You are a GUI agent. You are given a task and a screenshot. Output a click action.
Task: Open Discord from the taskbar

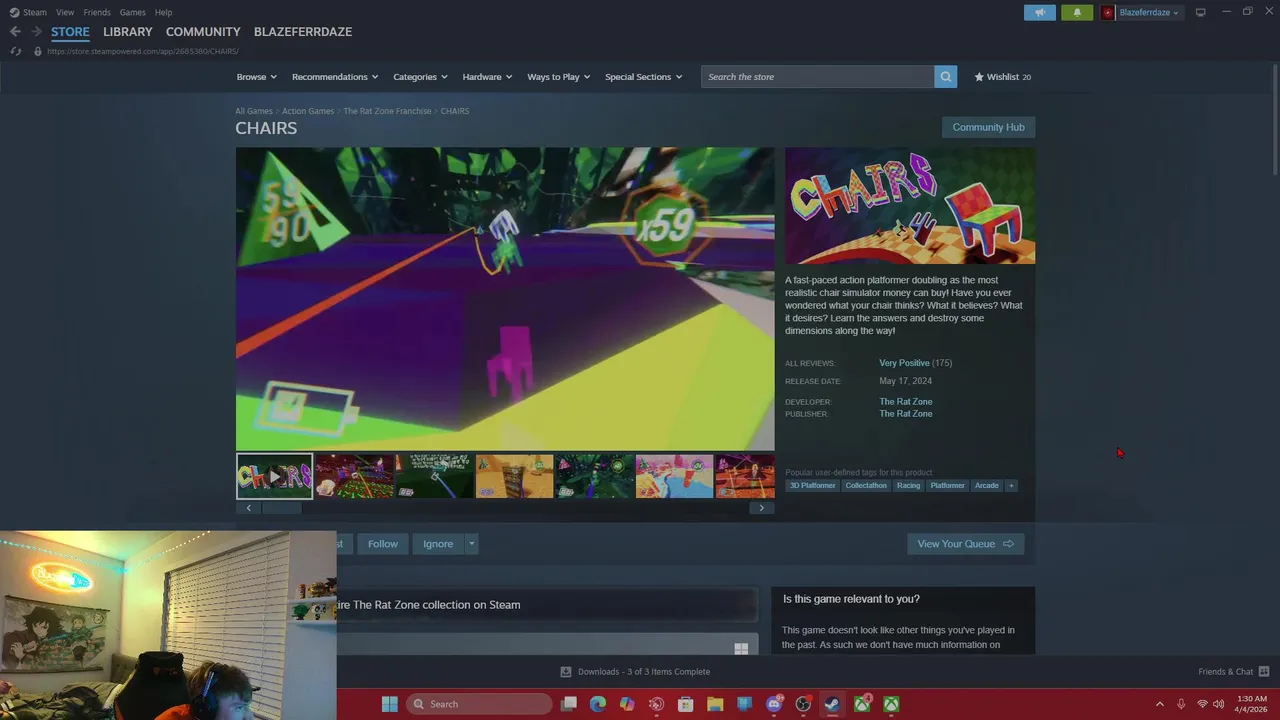click(x=774, y=704)
